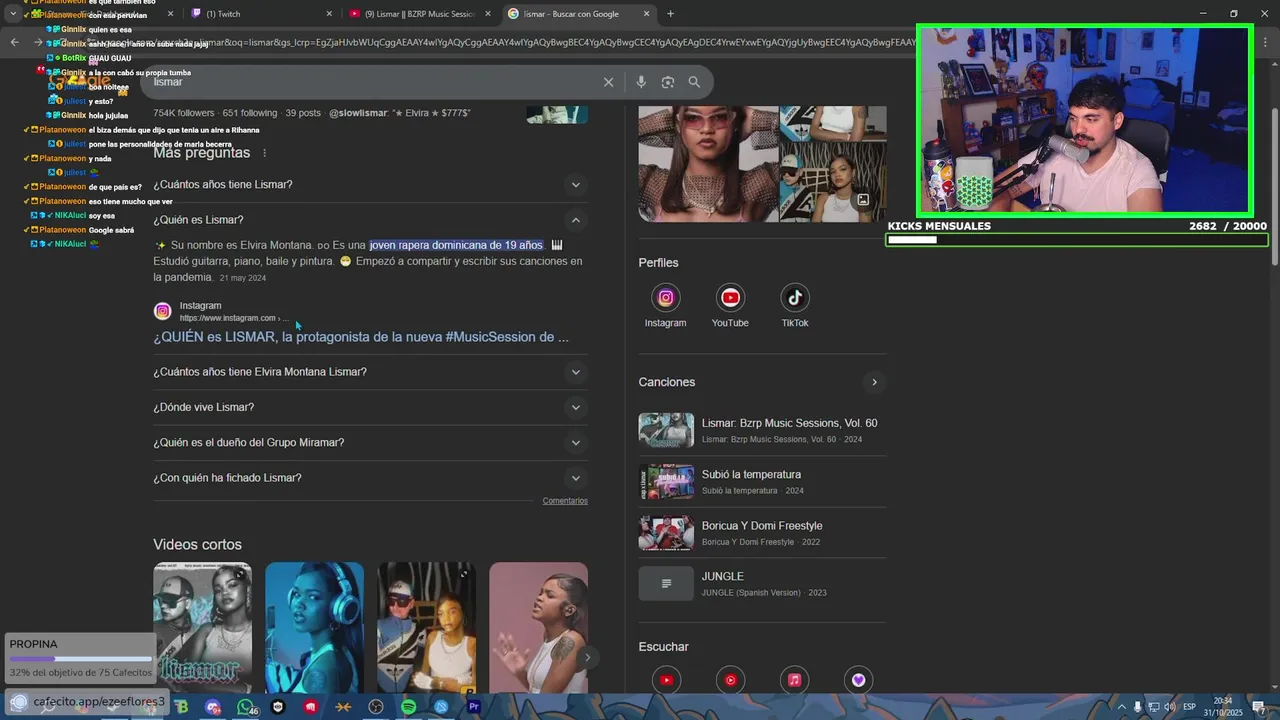Open the microphone icon in system tray
This screenshot has width=1280, height=720.
coord(1137,707)
